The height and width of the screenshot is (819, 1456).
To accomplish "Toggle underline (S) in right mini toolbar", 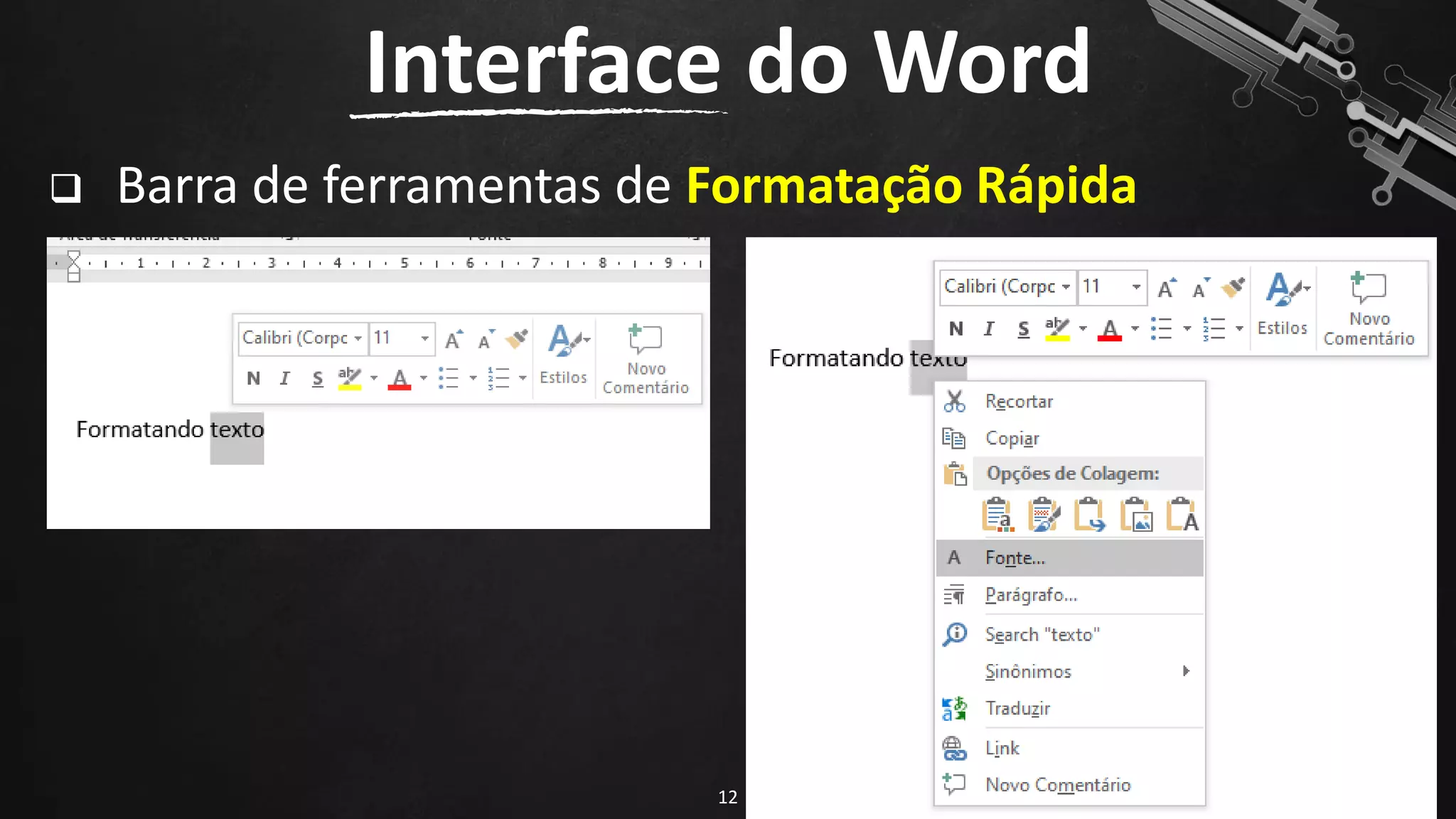I will (1023, 328).
